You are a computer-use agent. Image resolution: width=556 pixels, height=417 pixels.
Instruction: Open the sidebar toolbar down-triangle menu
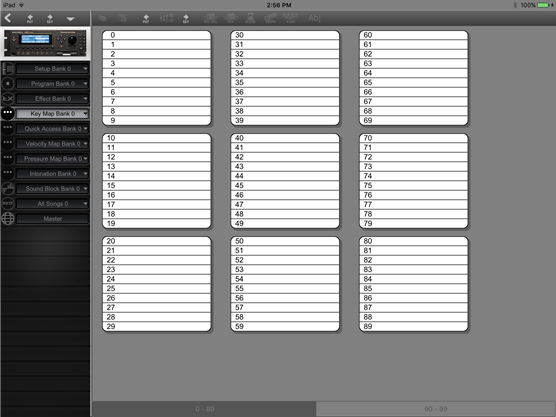70,19
